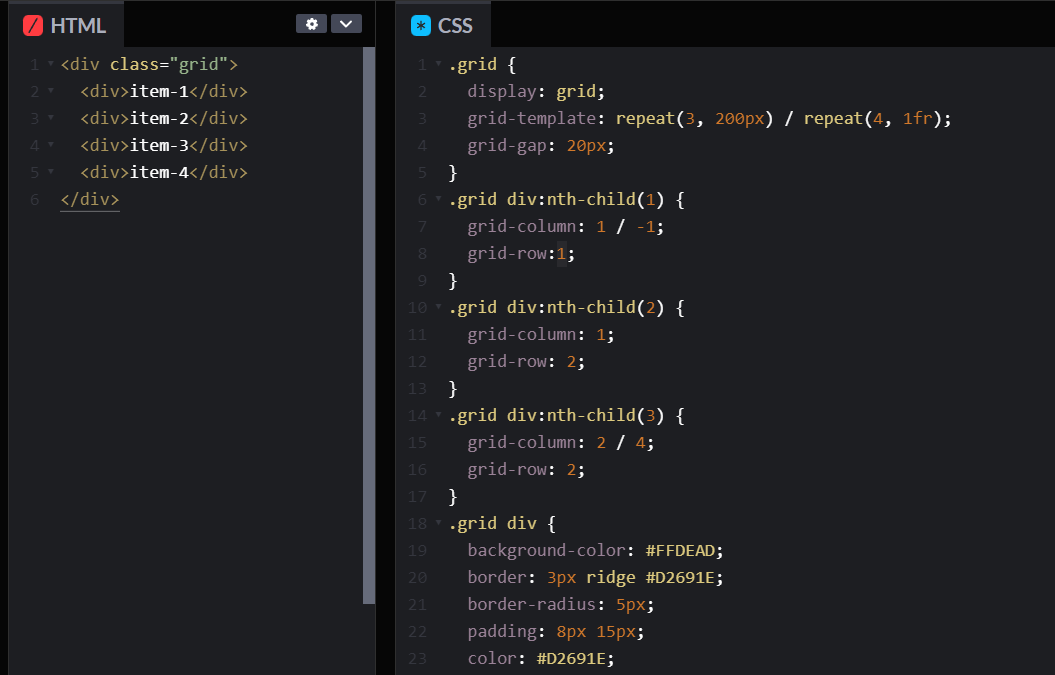The width and height of the screenshot is (1055, 675).
Task: Collapse the .grid div rule at line 18
Action: 438,524
